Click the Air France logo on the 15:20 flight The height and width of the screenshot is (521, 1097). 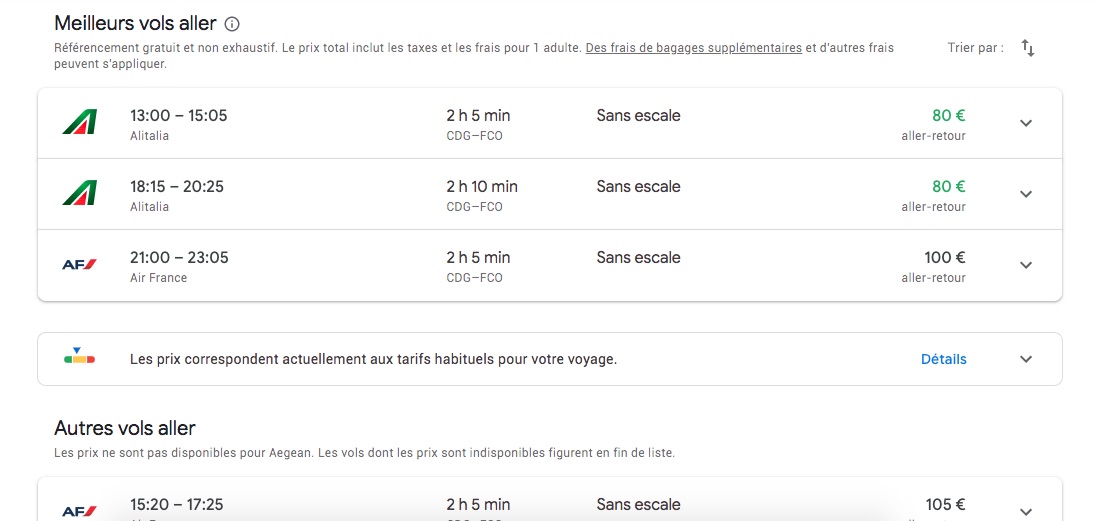pyautogui.click(x=79, y=510)
